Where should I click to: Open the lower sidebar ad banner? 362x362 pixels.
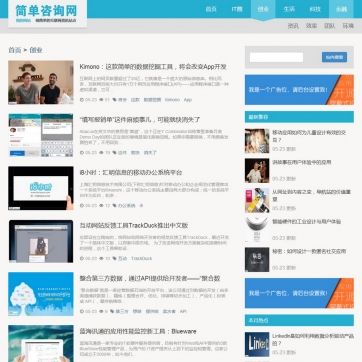tap(299, 293)
